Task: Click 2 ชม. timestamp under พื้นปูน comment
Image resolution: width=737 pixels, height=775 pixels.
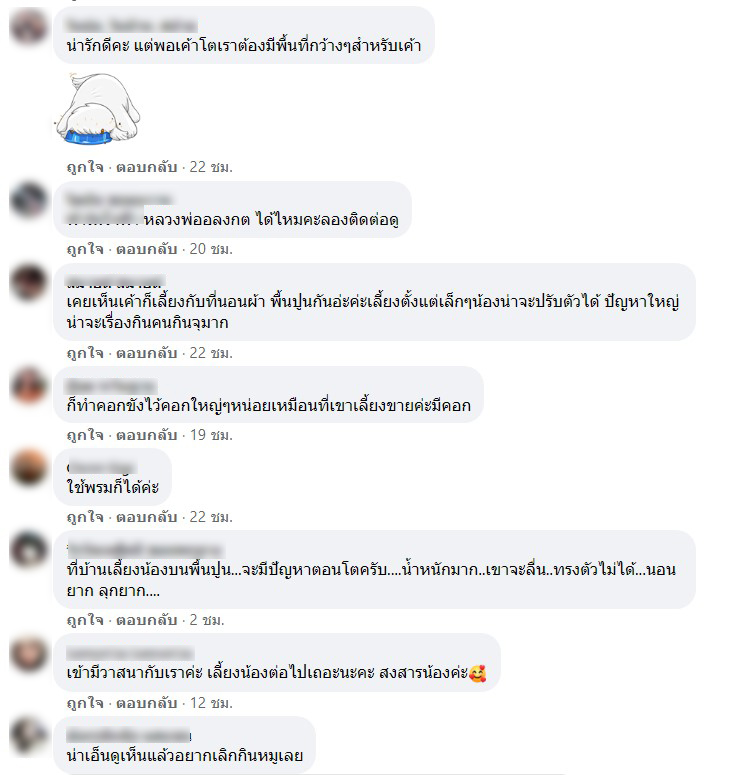Action: coord(207,620)
